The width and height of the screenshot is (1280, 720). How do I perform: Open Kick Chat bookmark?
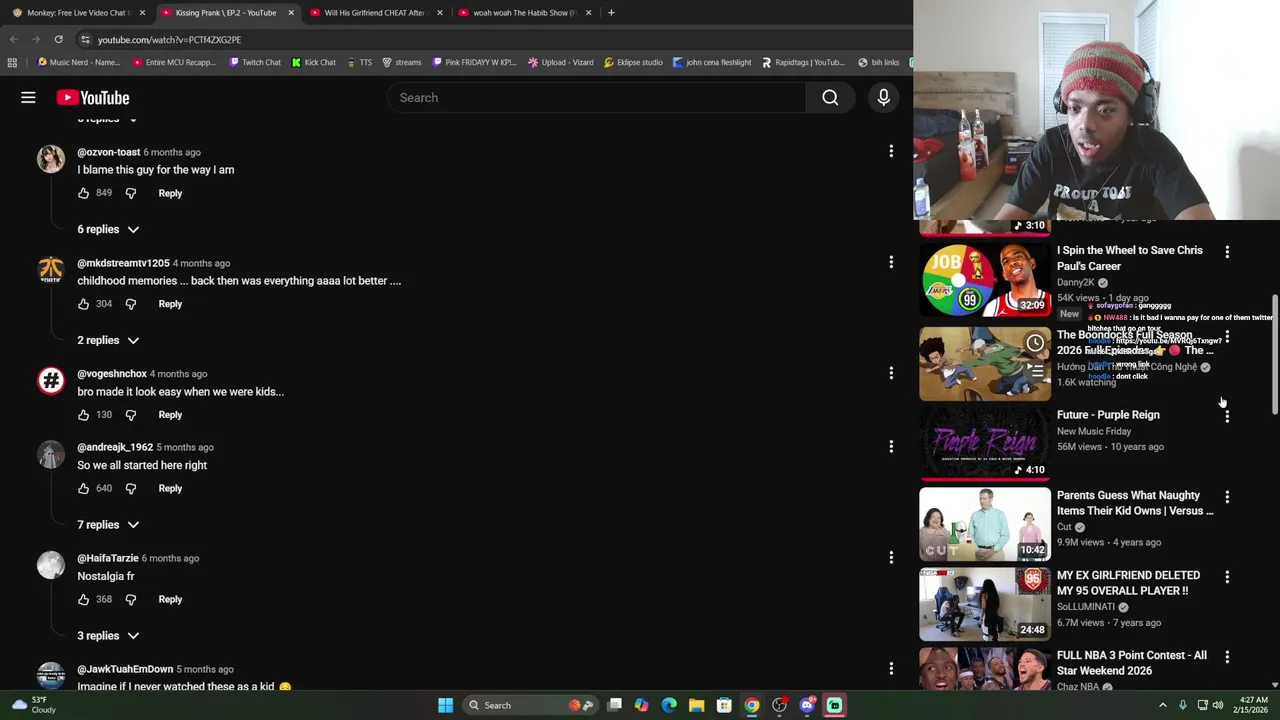(x=313, y=62)
